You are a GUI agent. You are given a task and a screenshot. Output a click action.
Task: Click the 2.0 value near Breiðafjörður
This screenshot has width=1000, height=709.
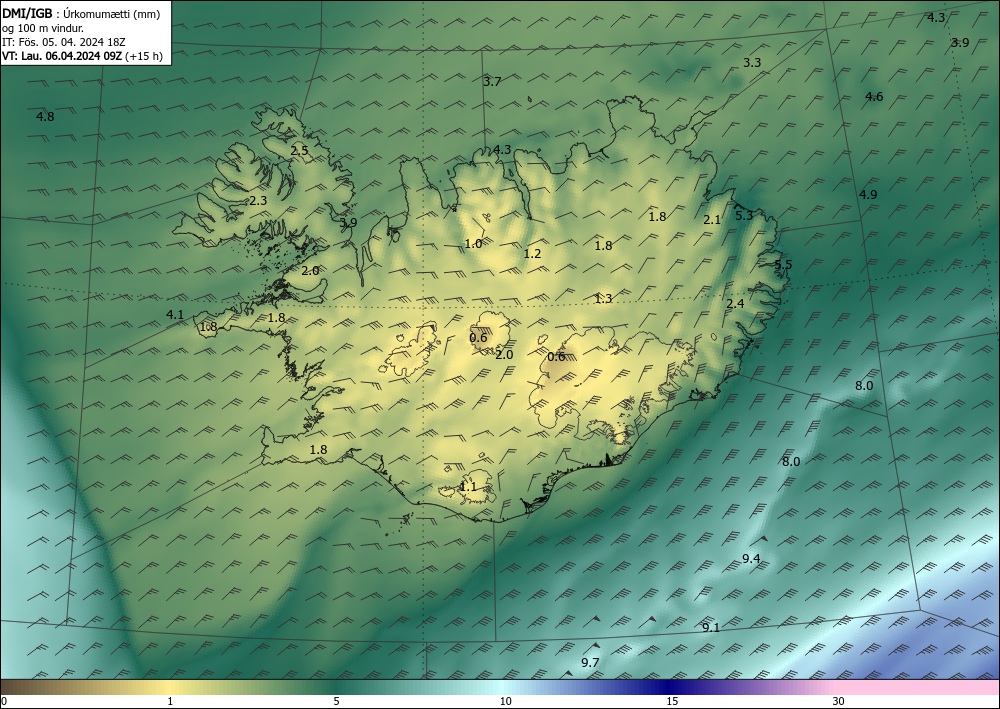[x=310, y=271]
